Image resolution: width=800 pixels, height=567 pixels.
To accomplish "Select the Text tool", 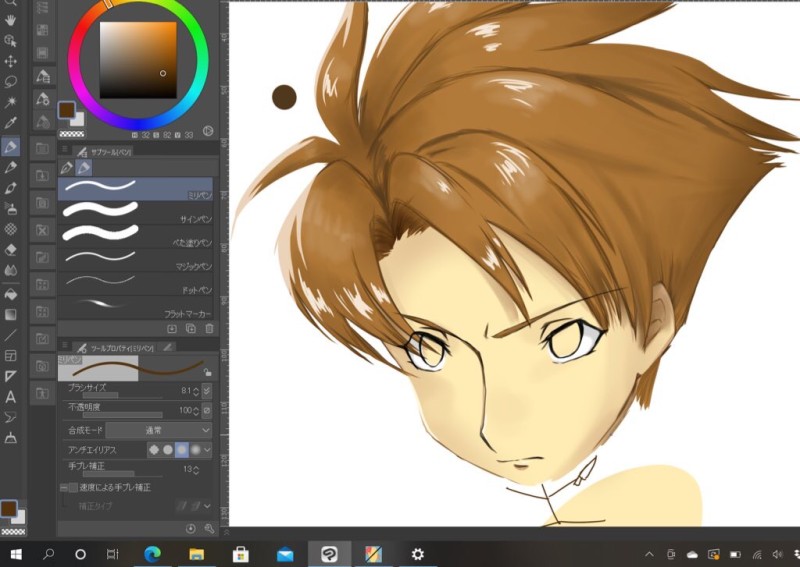I will [10, 397].
